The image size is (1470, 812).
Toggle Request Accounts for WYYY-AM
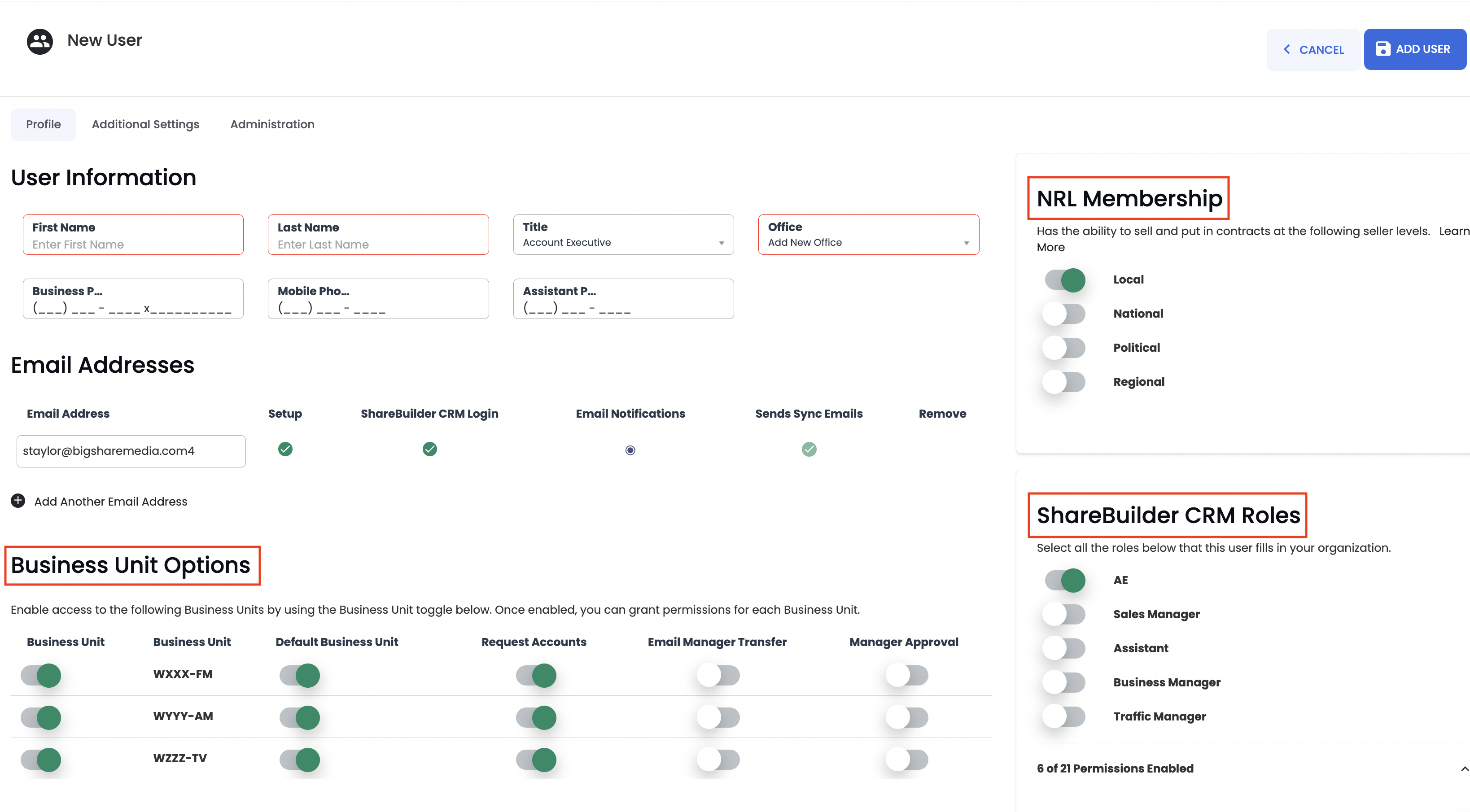coord(536,718)
